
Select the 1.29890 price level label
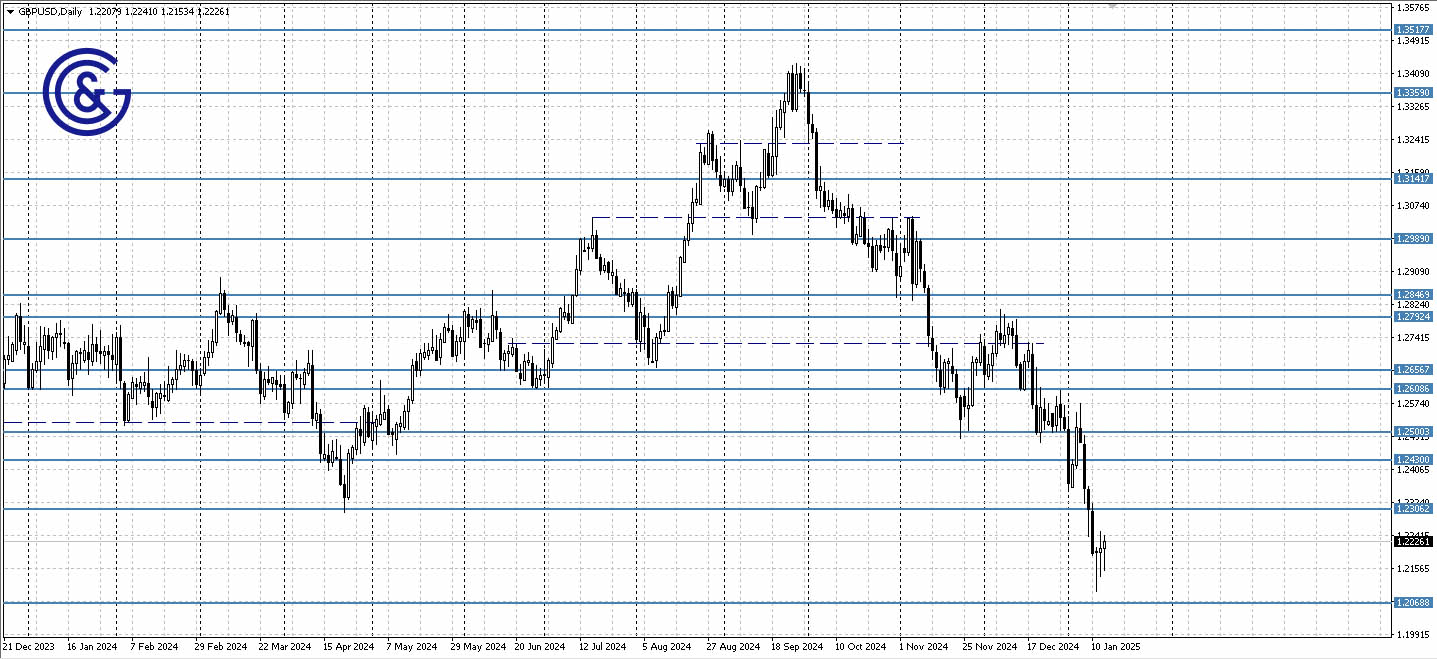[1412, 237]
